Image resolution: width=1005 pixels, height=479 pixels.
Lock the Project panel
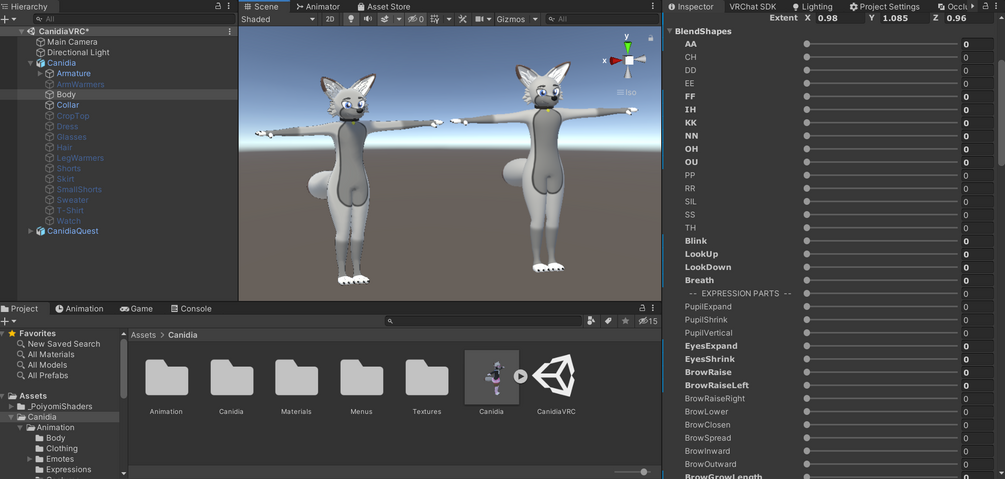(642, 308)
